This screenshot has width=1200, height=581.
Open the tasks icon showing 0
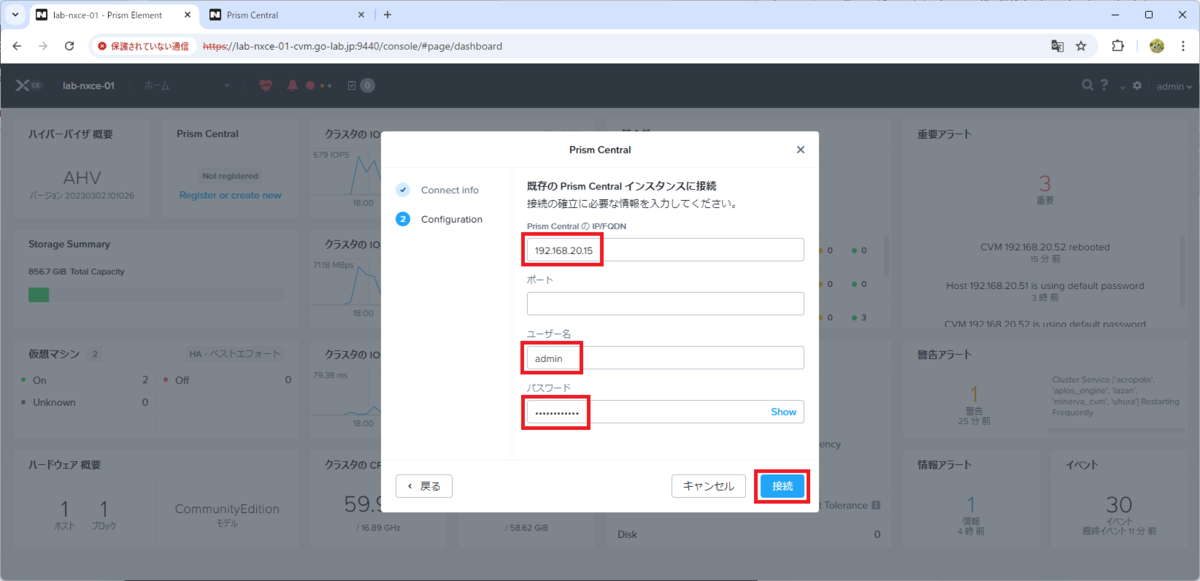click(x=360, y=86)
